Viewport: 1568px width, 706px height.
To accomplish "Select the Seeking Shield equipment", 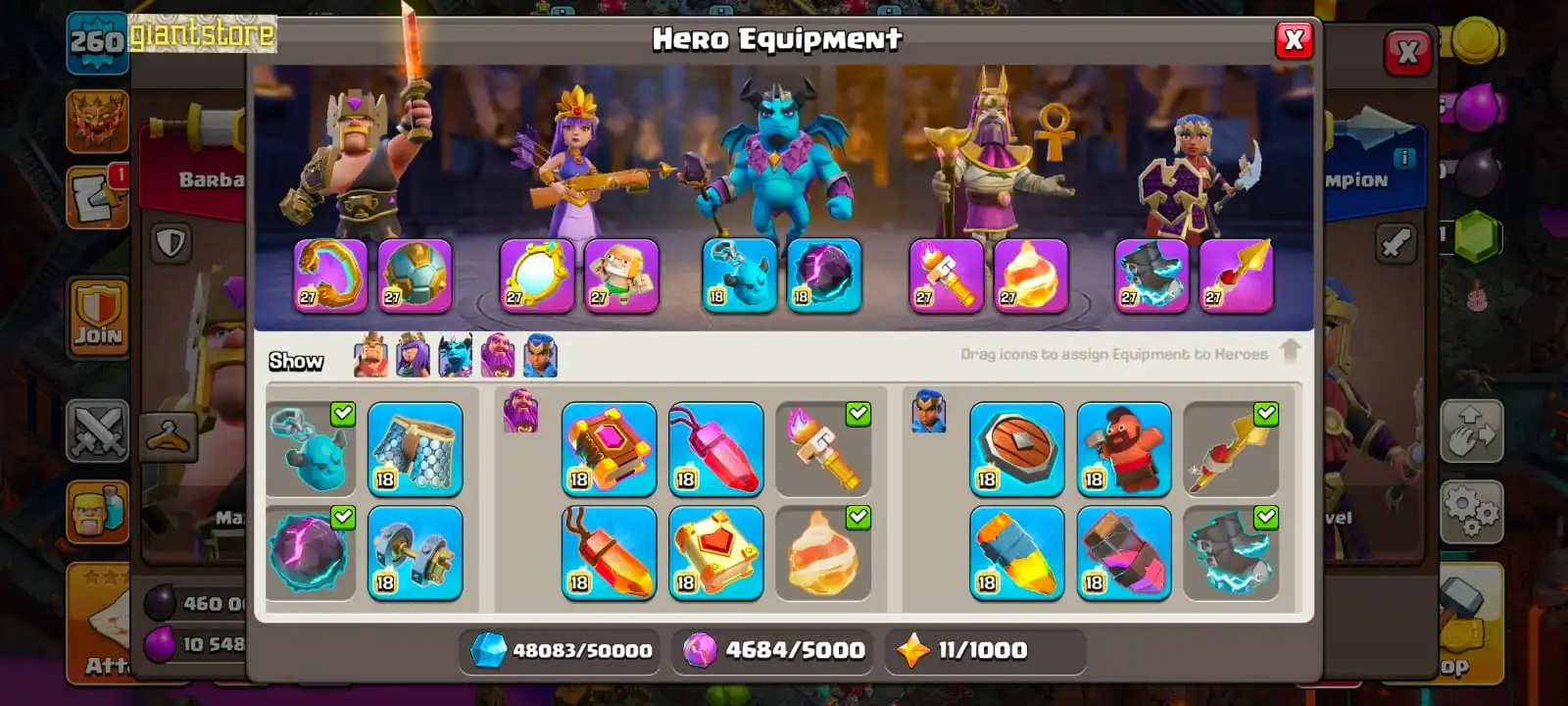I will (1017, 448).
